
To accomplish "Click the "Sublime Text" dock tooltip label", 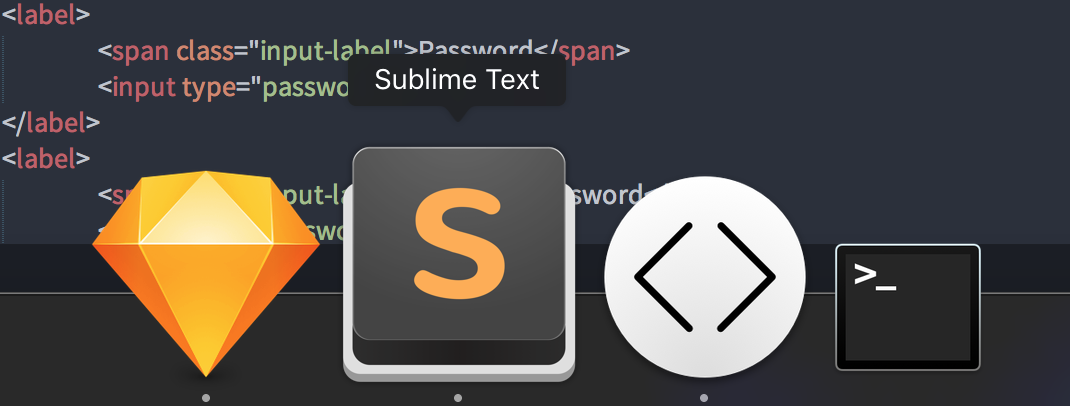I will (x=457, y=80).
